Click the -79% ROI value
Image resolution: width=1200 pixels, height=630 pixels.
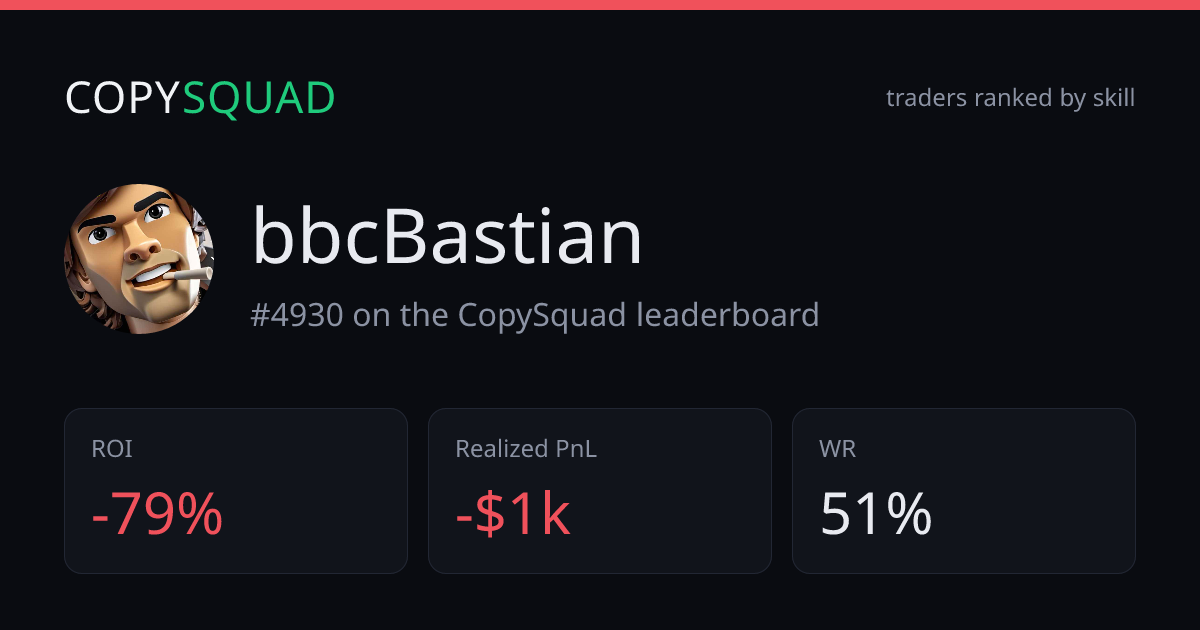[157, 515]
